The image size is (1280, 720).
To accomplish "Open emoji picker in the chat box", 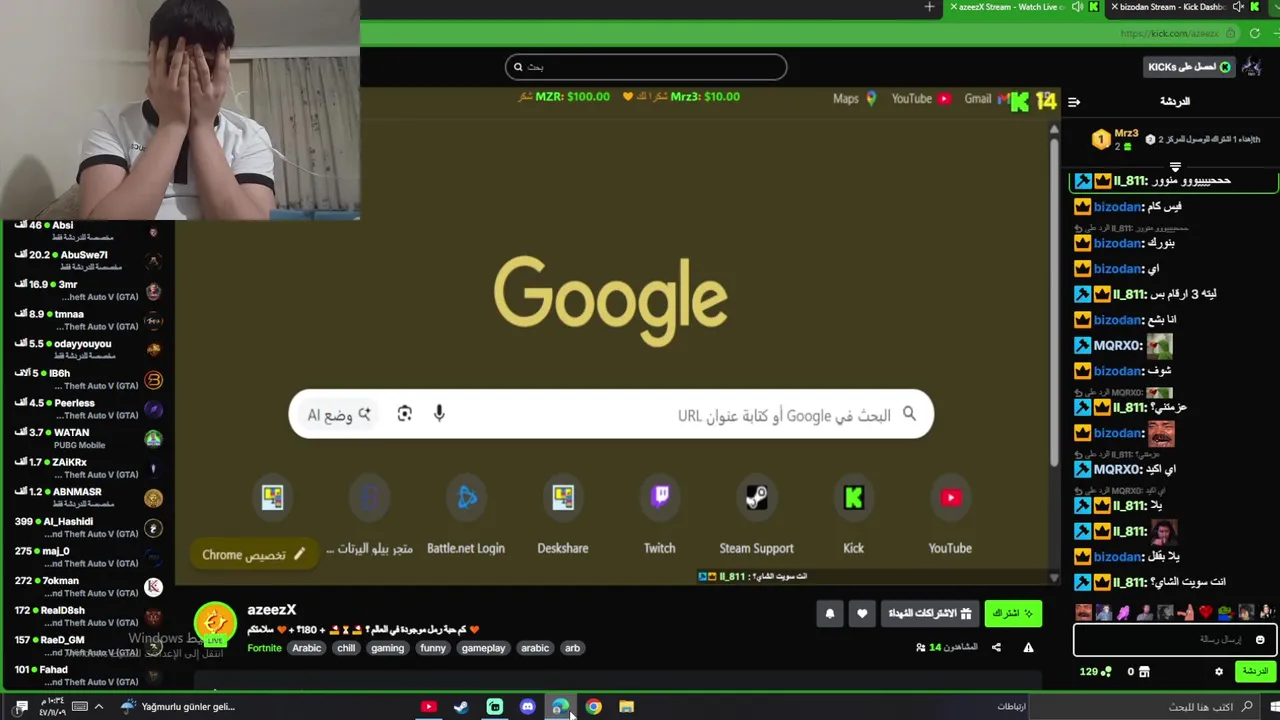I will click(1260, 640).
